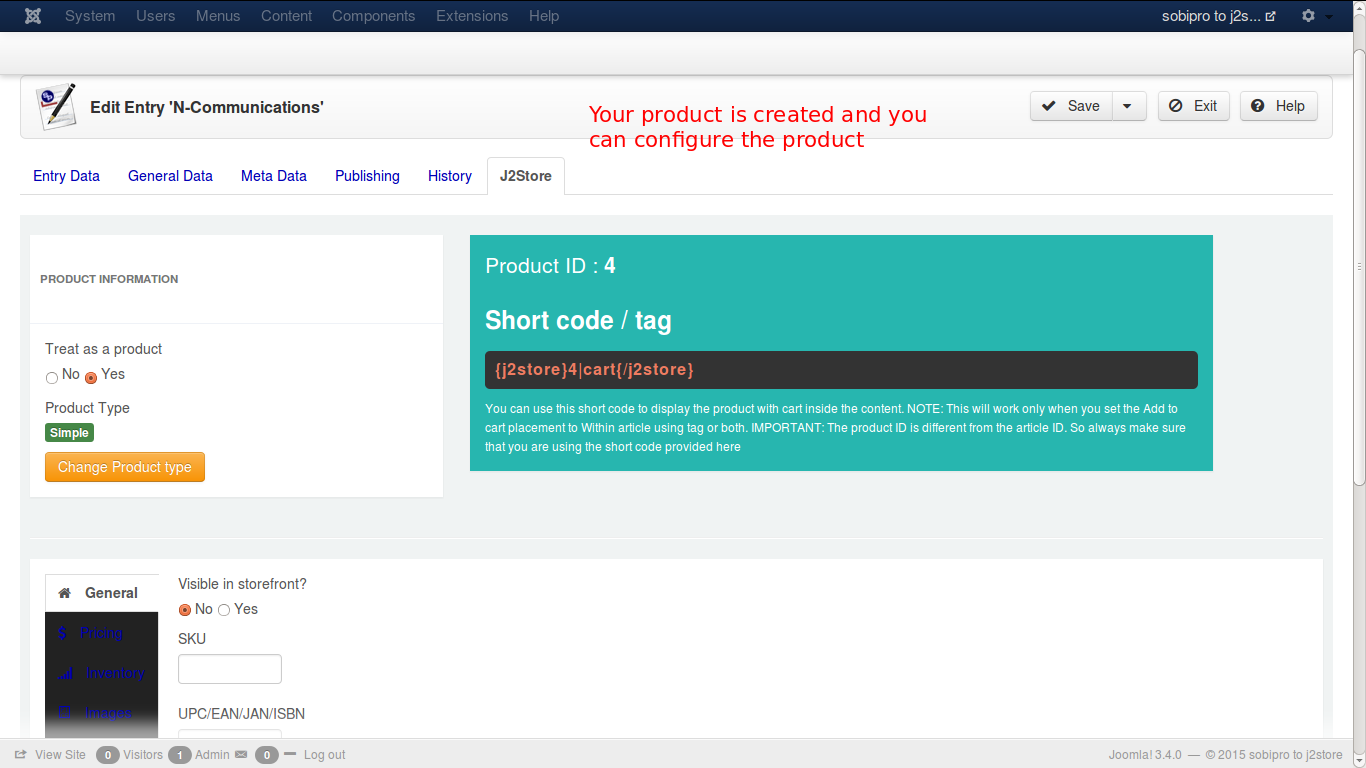Click Change Product type button
The image size is (1366, 768).
point(125,467)
